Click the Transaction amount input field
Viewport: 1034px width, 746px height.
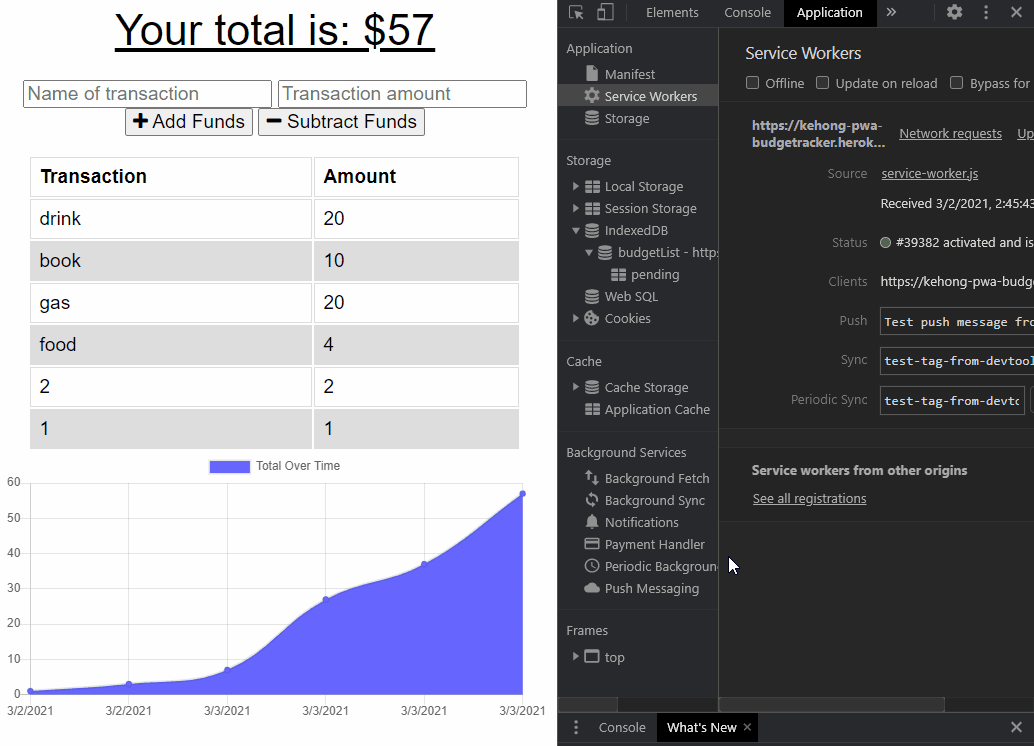(x=401, y=93)
